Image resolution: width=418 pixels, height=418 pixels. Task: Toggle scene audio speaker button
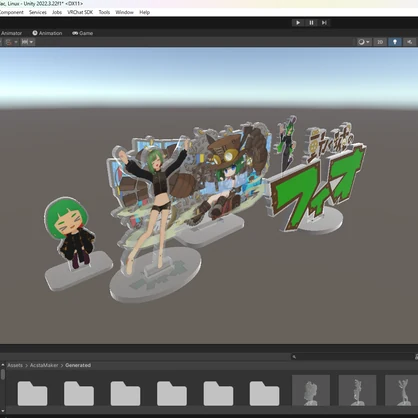(x=409, y=42)
